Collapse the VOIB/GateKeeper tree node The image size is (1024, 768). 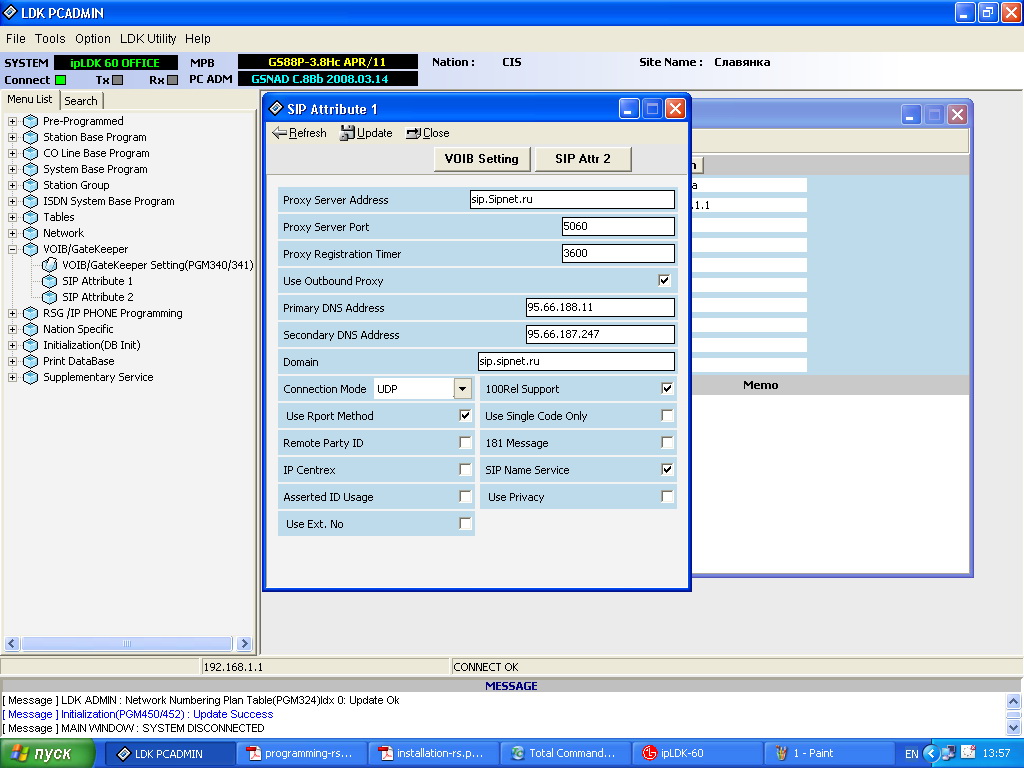13,249
